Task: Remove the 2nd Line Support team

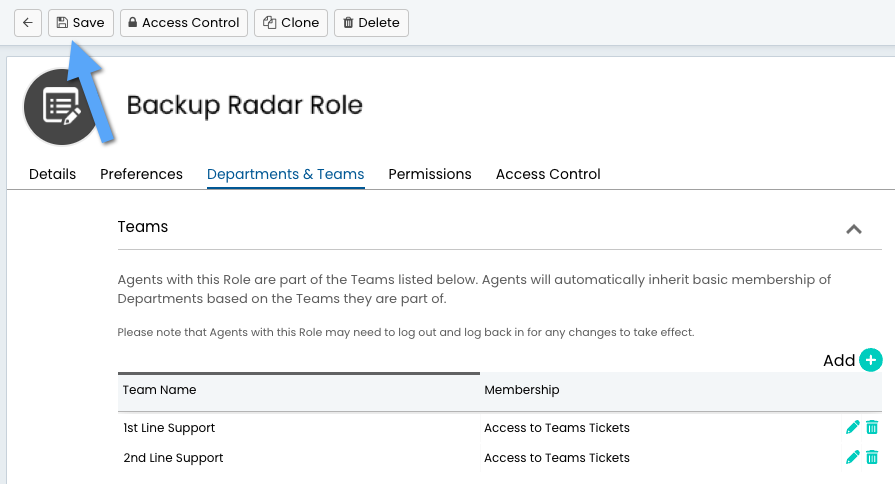Action: point(872,457)
